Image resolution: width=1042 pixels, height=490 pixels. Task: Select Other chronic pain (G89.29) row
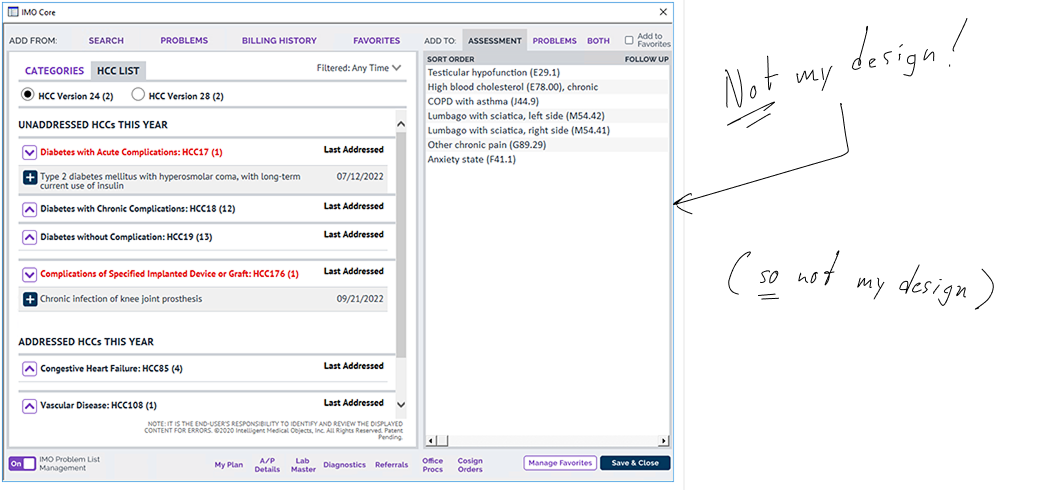(x=546, y=145)
